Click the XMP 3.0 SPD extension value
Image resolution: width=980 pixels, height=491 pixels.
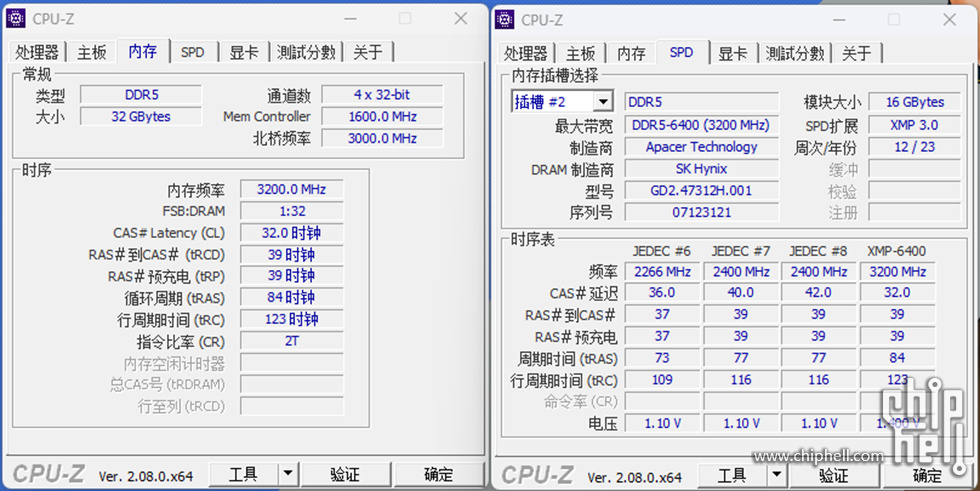(914, 125)
